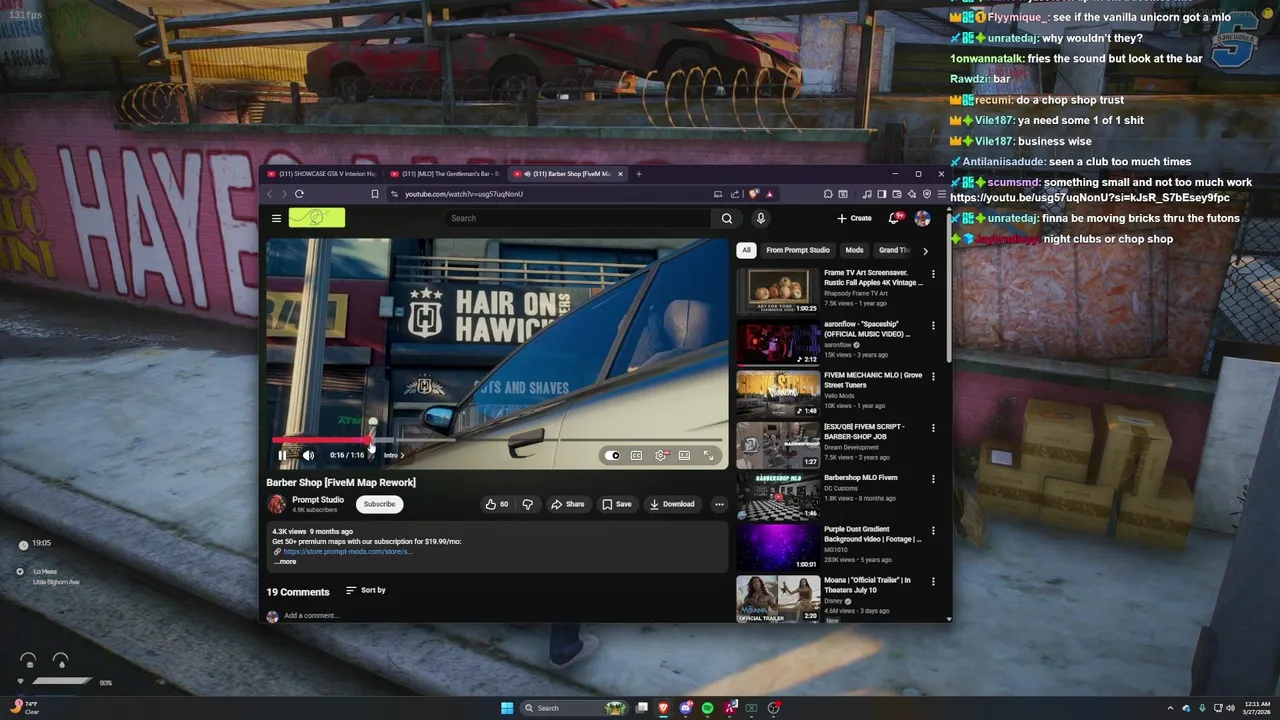The width and height of the screenshot is (1280, 720).
Task: Expand description with ...more
Action: tap(285, 561)
